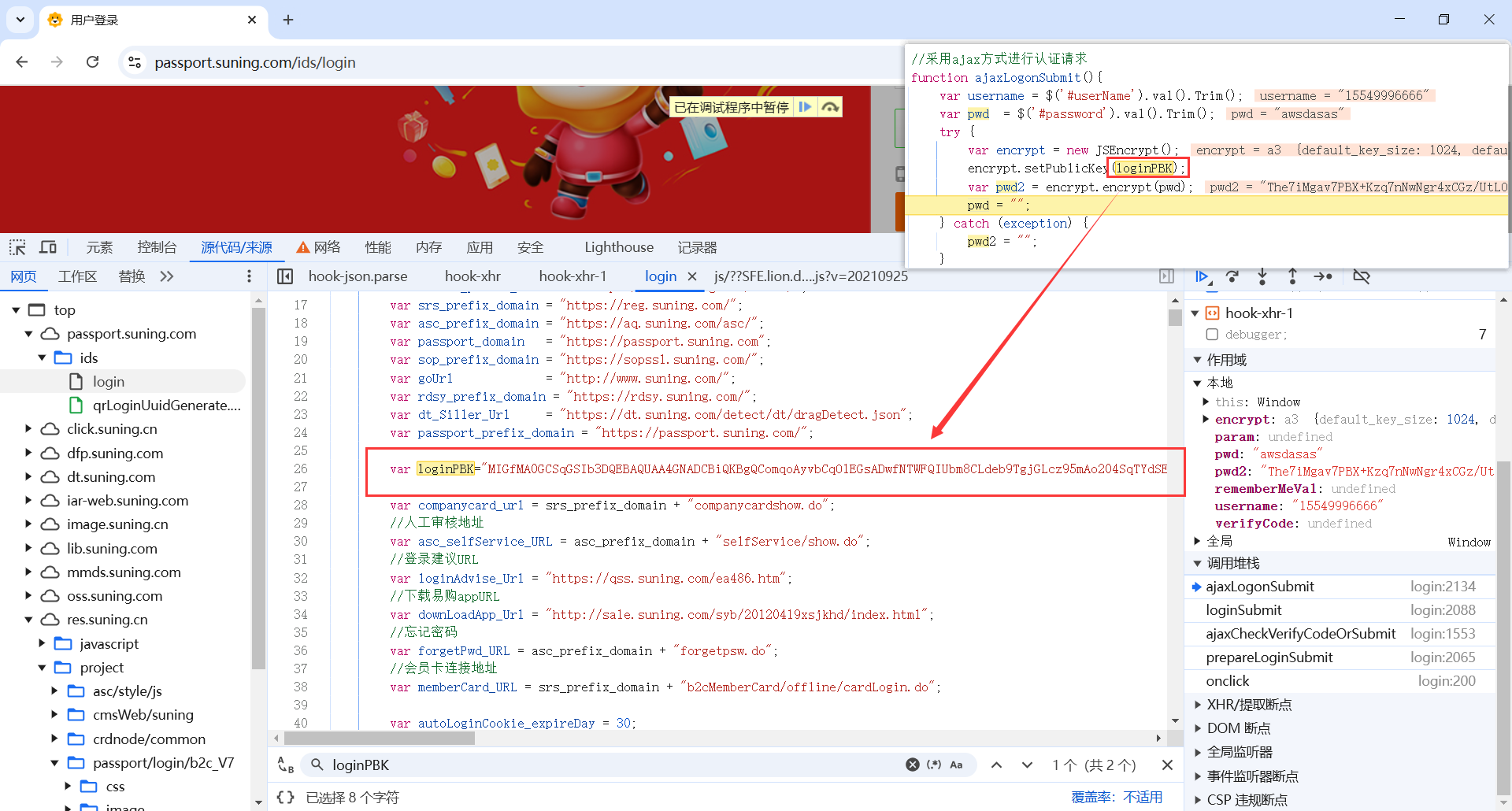This screenshot has height=811, width=1512.
Task: Set breakpoint on line 26 gutter
Action: pos(300,469)
